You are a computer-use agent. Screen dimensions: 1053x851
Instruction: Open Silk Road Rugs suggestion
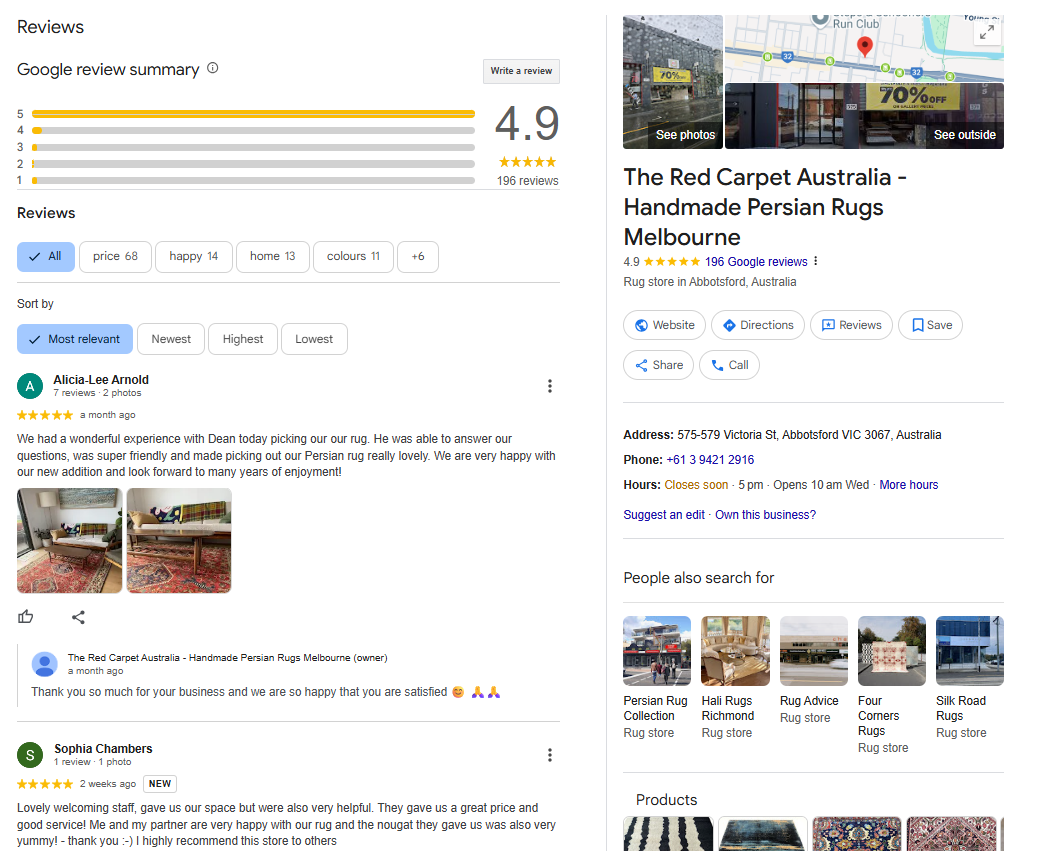[970, 677]
